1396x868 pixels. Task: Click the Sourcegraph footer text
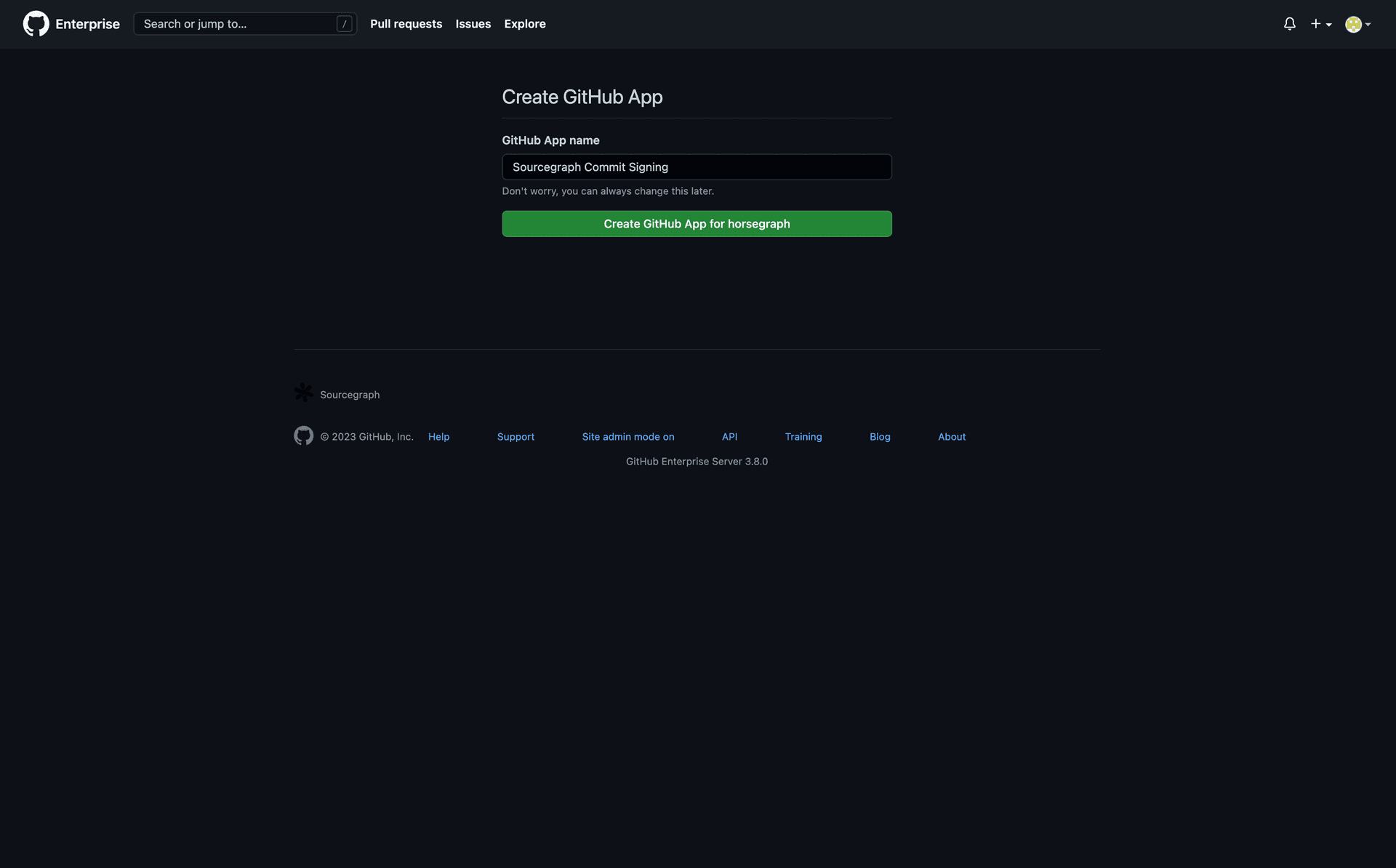pyautogui.click(x=350, y=395)
